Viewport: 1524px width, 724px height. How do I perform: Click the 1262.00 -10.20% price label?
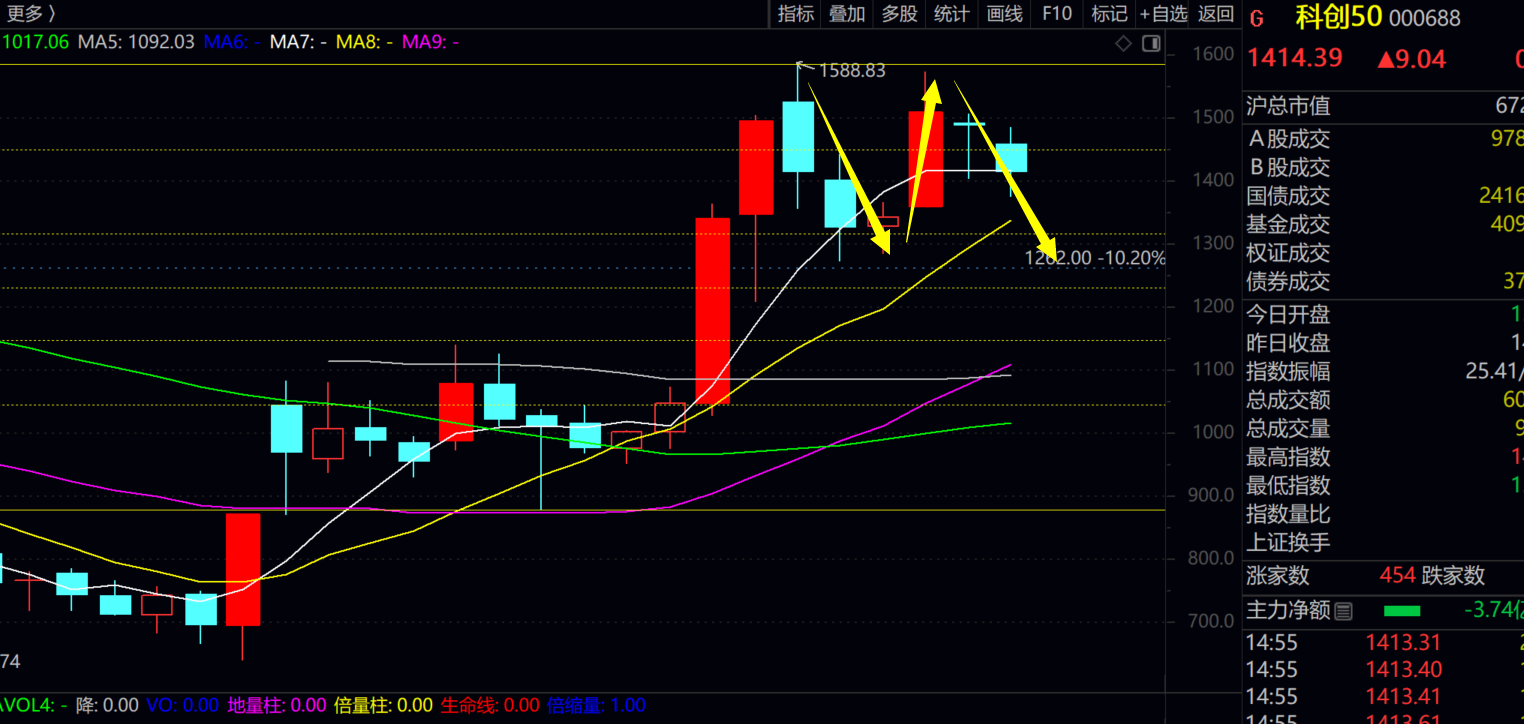(1095, 258)
